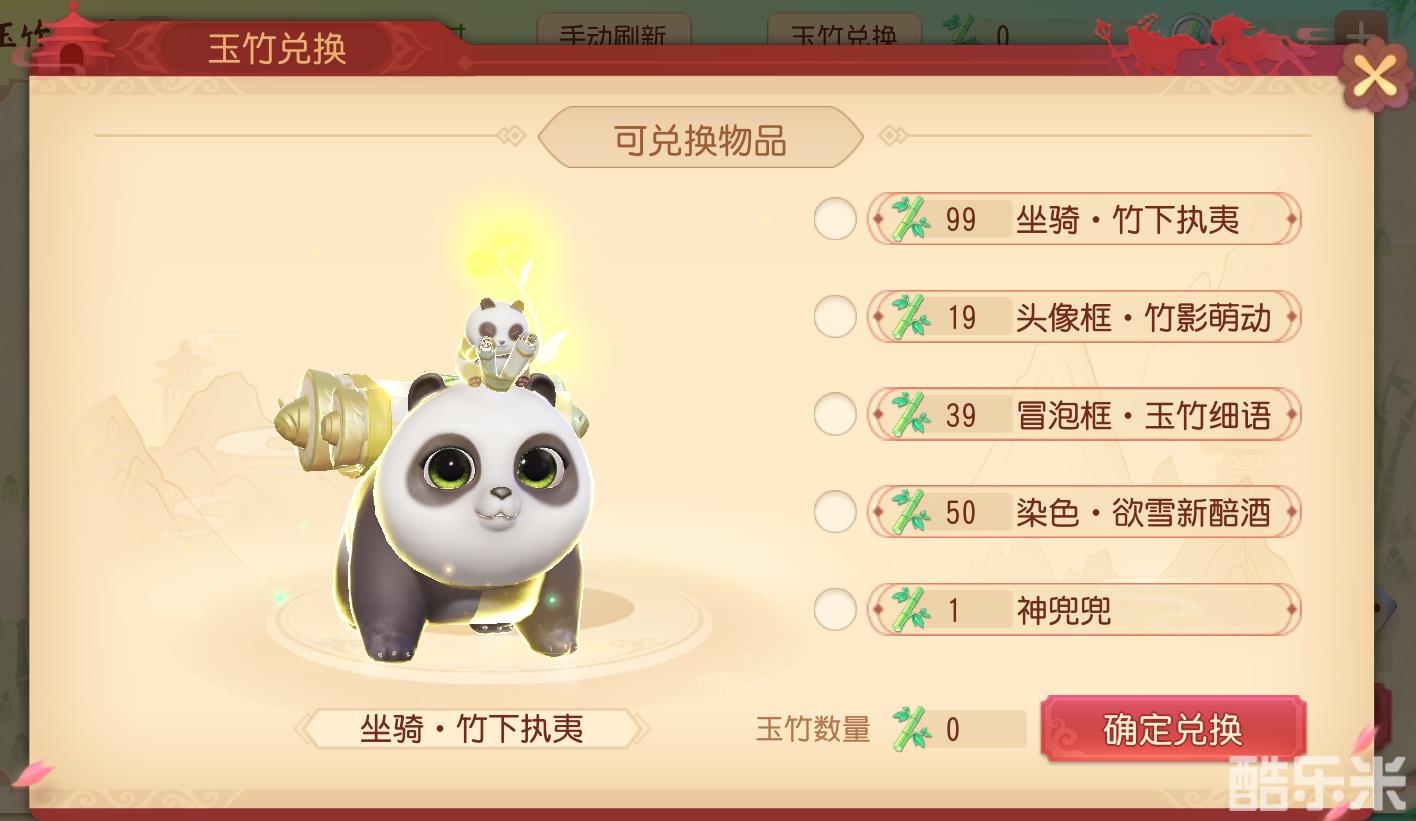
Task: Select the radio button for 坐骑·竹下执夷
Action: pos(834,219)
